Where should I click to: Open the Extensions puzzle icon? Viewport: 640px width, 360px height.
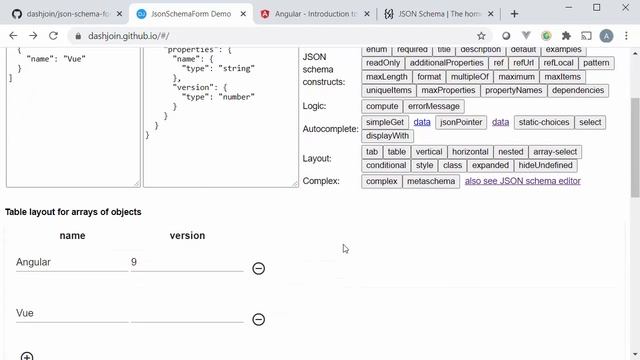(566, 36)
